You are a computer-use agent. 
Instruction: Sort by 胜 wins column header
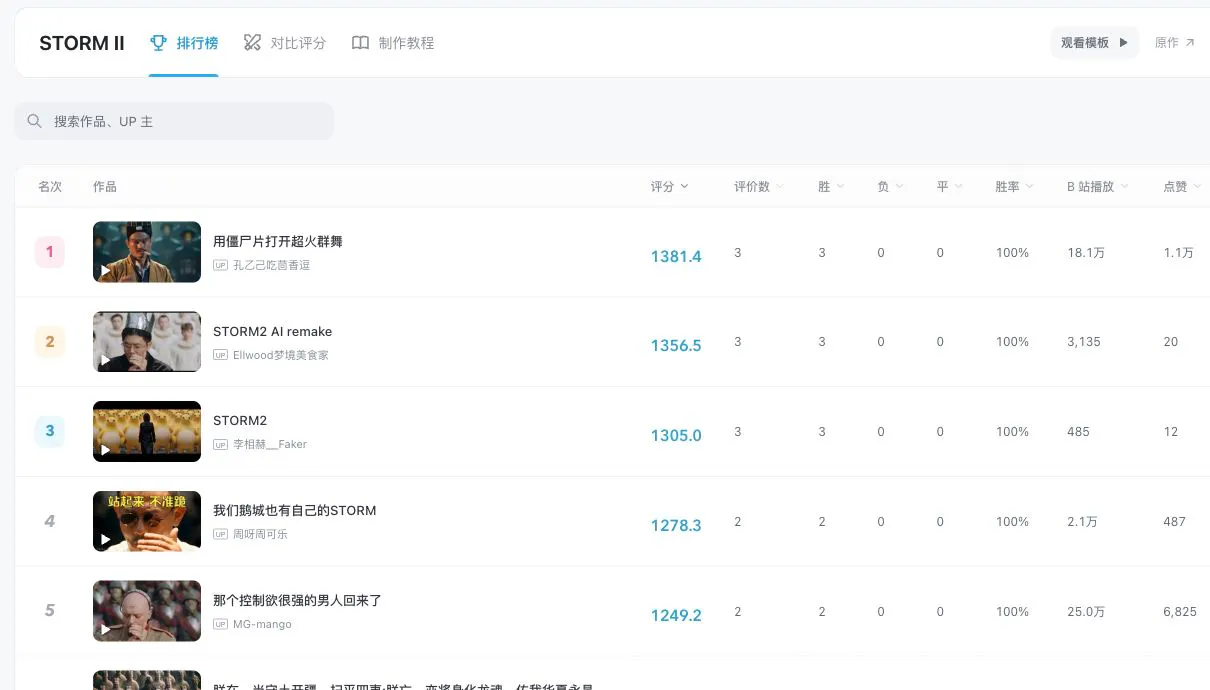[831, 187]
